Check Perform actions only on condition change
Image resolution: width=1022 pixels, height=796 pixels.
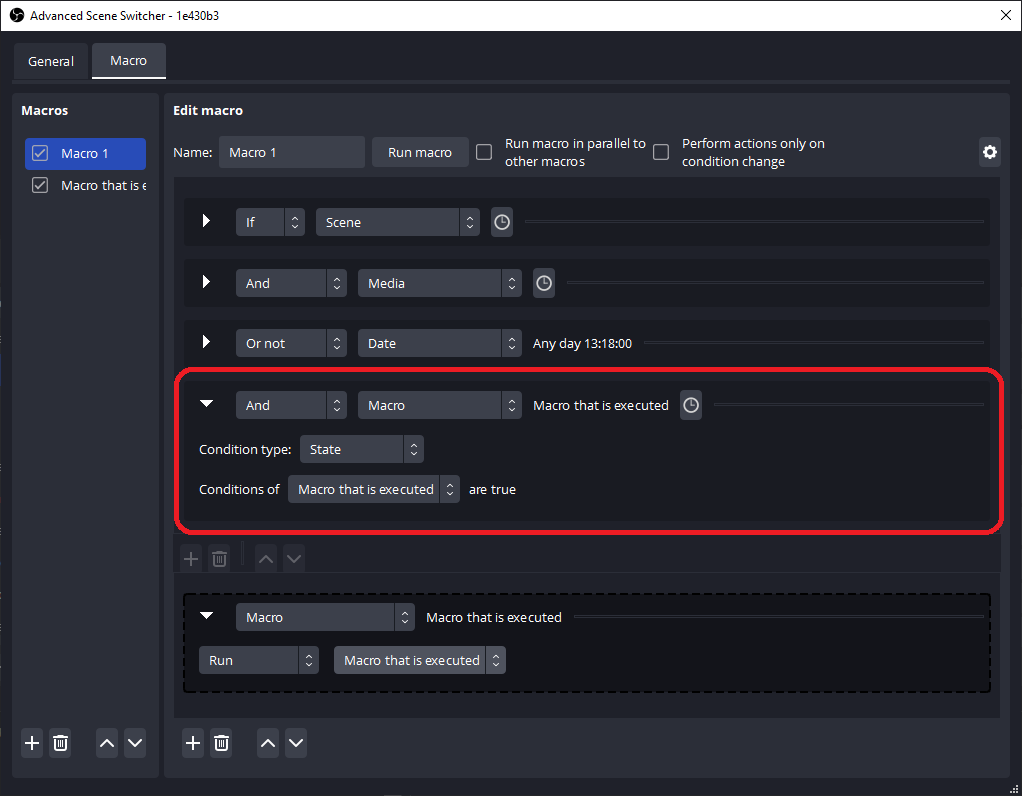[x=661, y=152]
